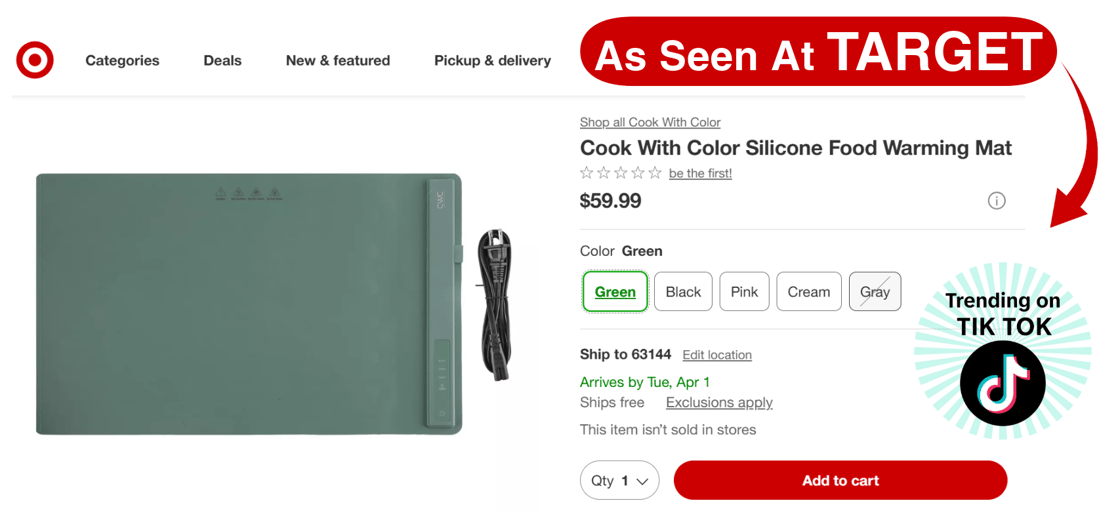Open the Deals menu item

click(222, 60)
